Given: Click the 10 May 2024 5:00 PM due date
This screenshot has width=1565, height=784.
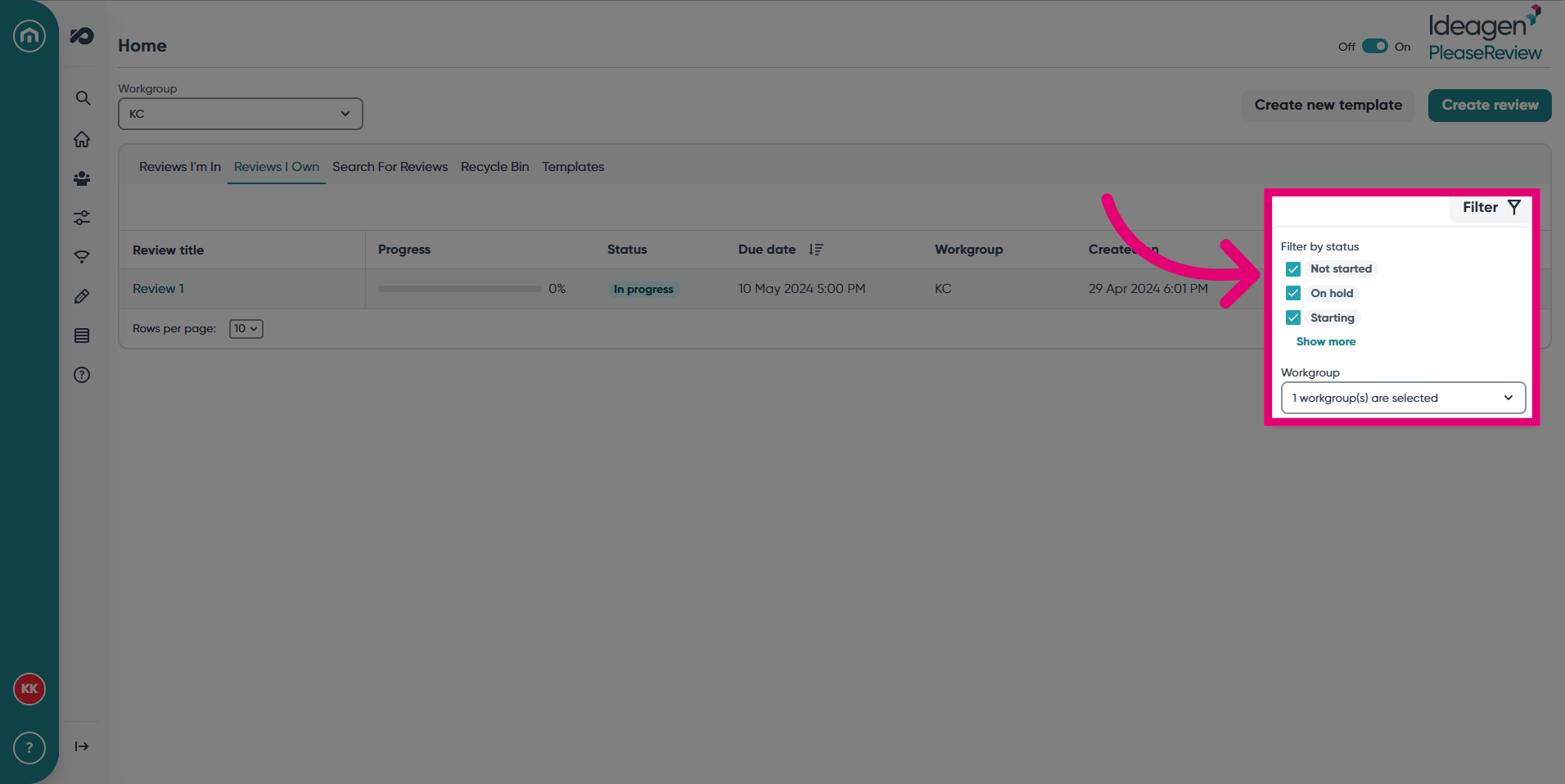Looking at the screenshot, I should (802, 289).
